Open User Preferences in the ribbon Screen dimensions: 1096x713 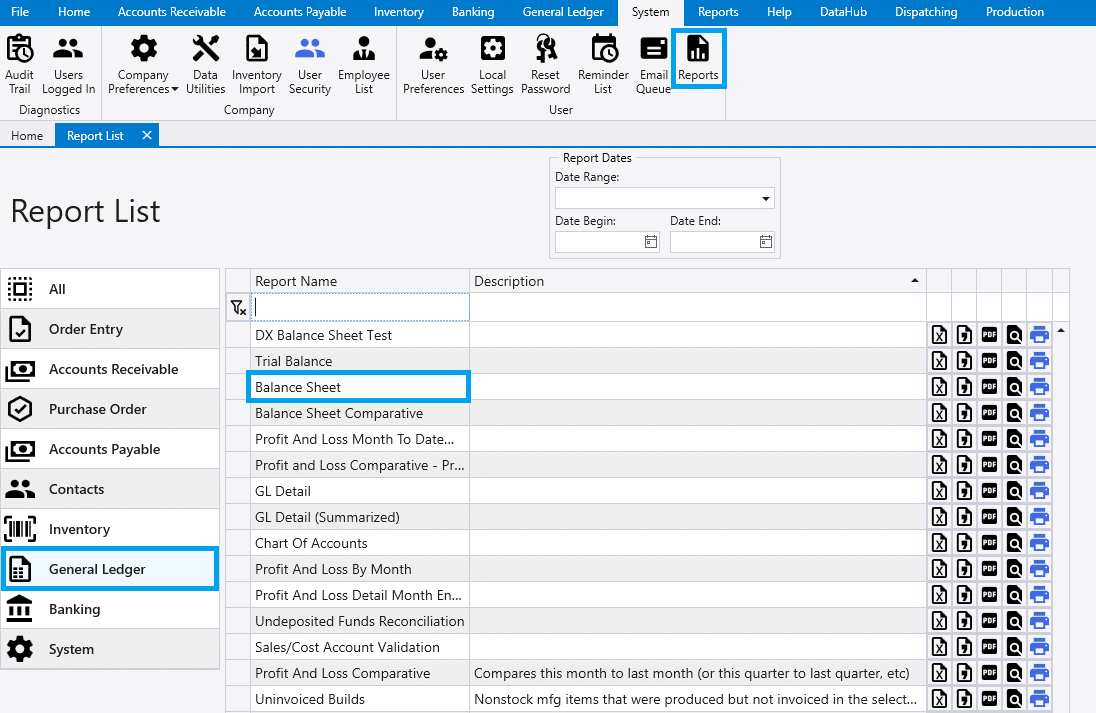(x=433, y=64)
